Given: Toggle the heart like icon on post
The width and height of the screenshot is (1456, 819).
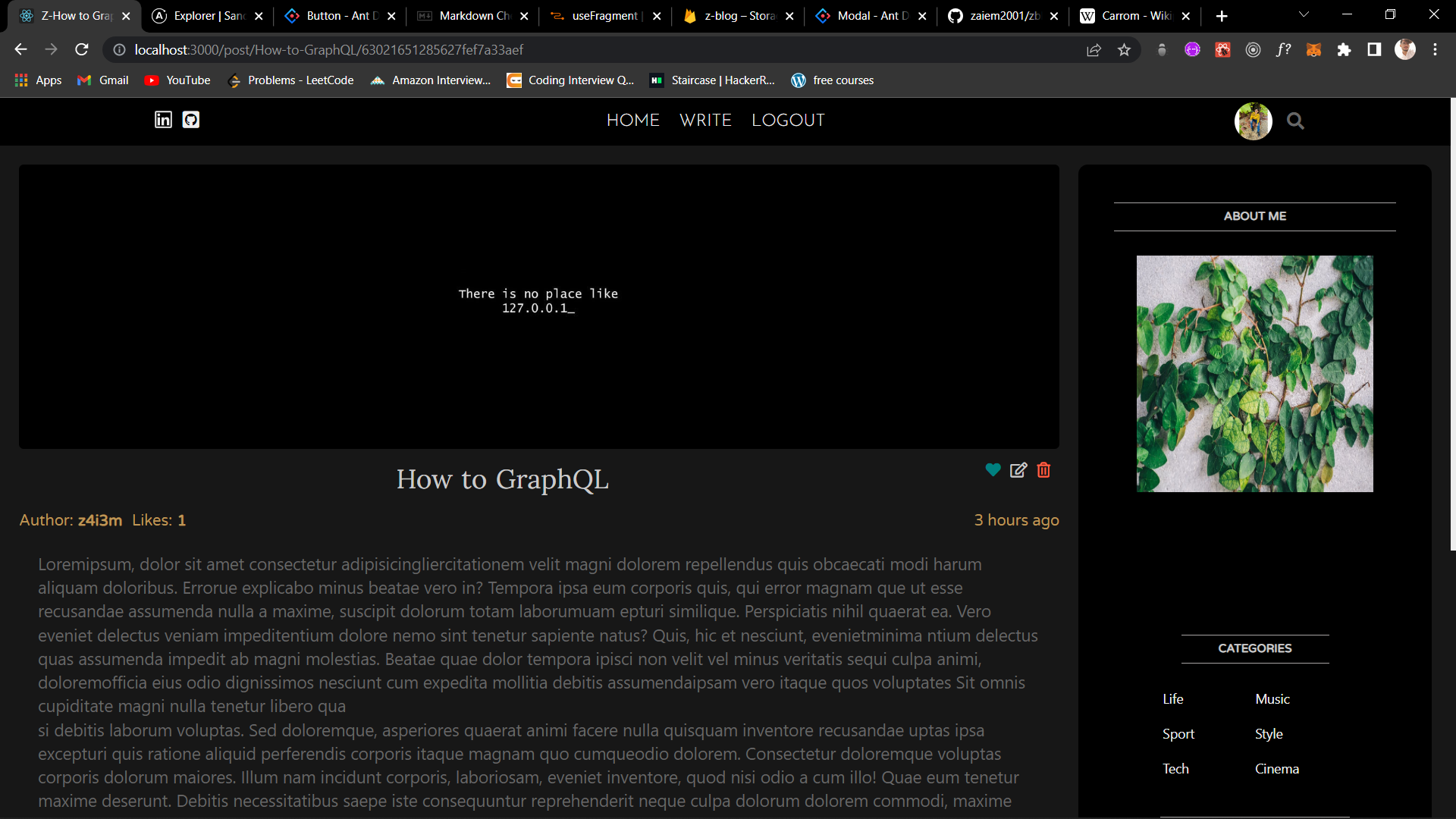Looking at the screenshot, I should click(993, 470).
